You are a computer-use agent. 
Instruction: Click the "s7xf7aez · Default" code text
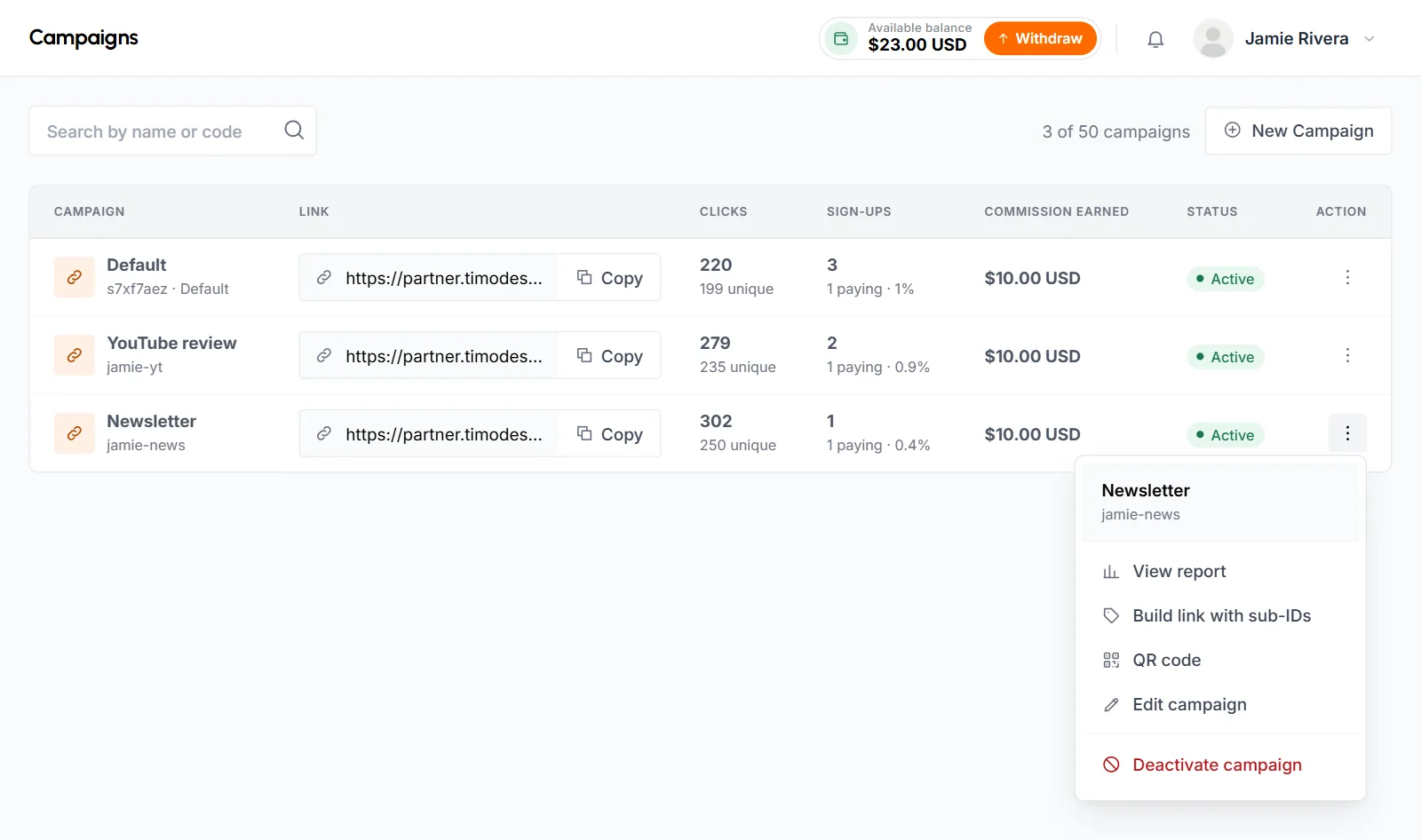(x=168, y=289)
